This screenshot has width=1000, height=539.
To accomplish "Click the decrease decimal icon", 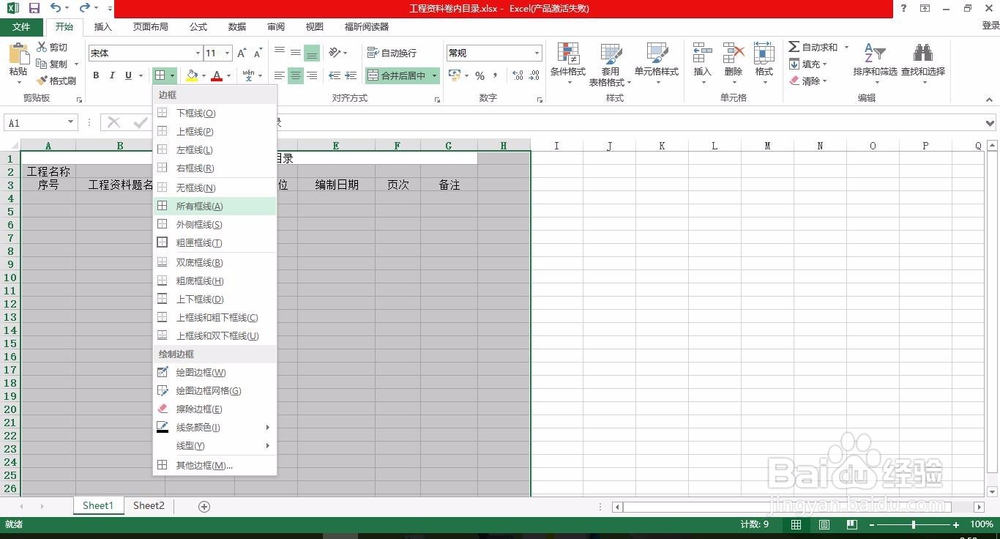I will [534, 75].
